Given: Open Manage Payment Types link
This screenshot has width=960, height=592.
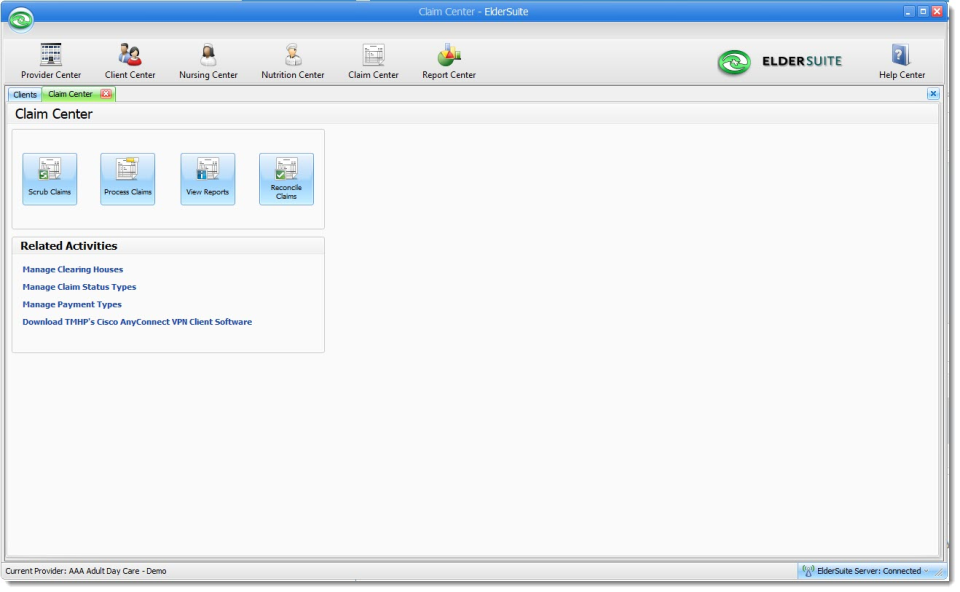Looking at the screenshot, I should tap(72, 304).
